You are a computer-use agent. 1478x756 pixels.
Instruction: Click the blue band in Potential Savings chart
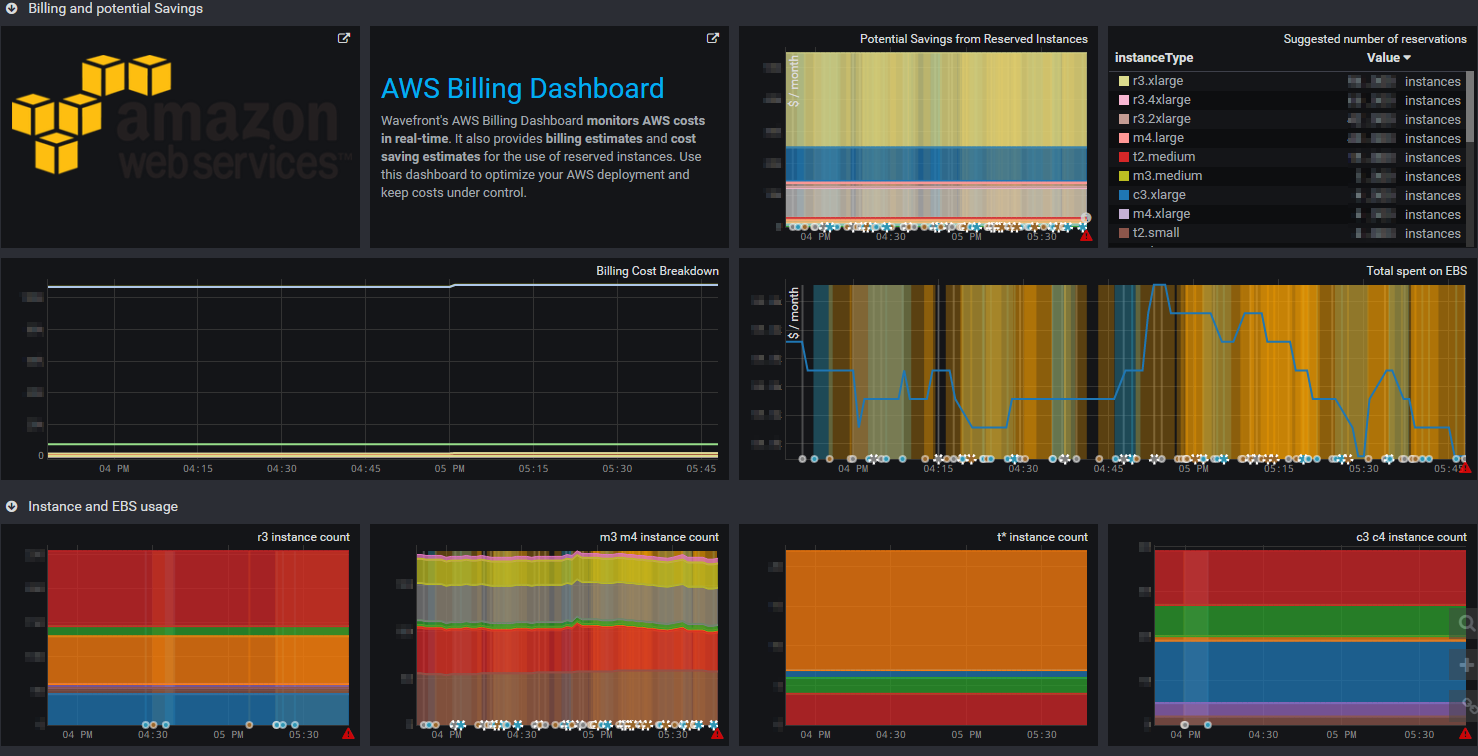[x=936, y=164]
